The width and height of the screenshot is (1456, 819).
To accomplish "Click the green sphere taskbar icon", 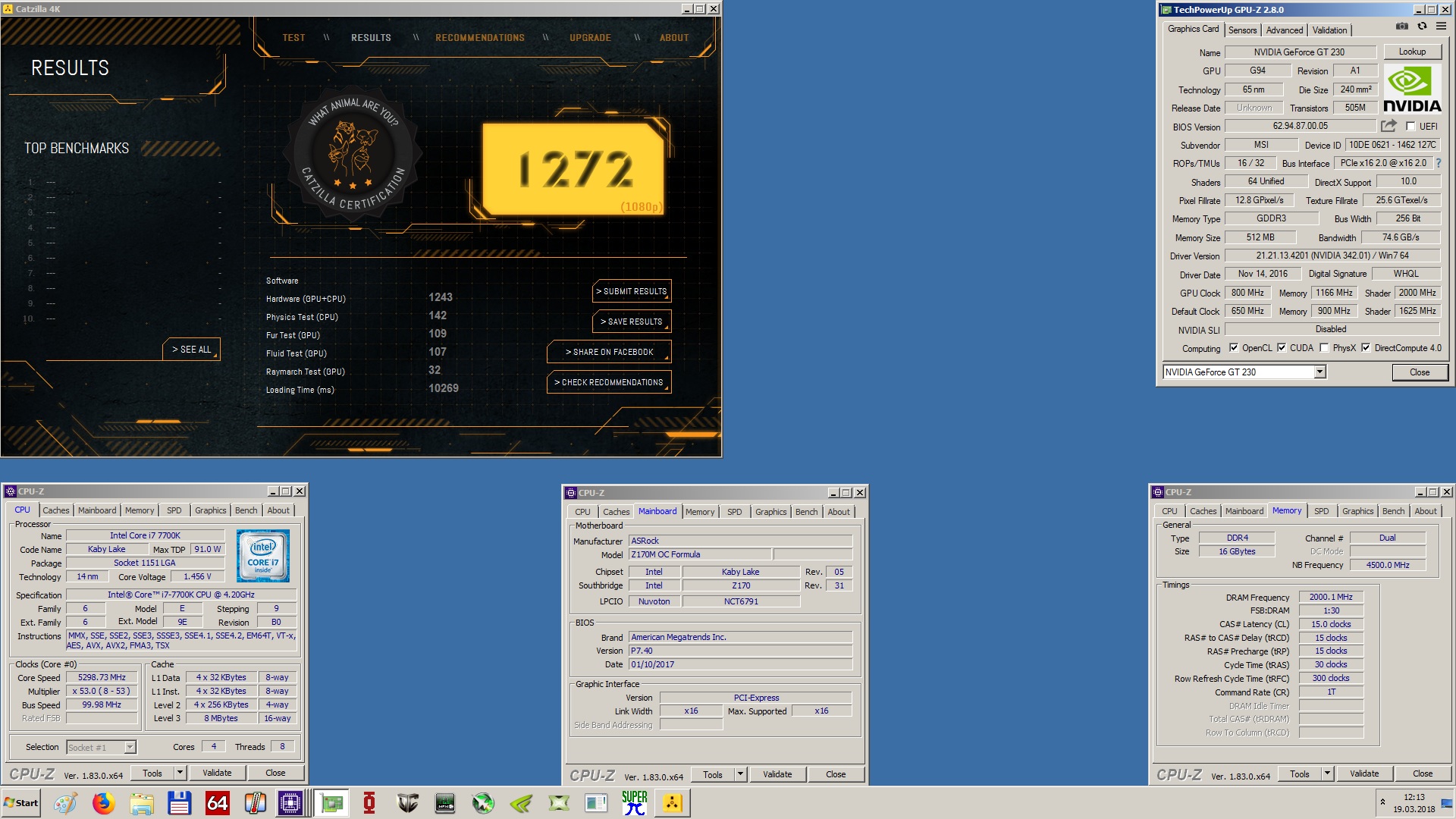I will (483, 803).
